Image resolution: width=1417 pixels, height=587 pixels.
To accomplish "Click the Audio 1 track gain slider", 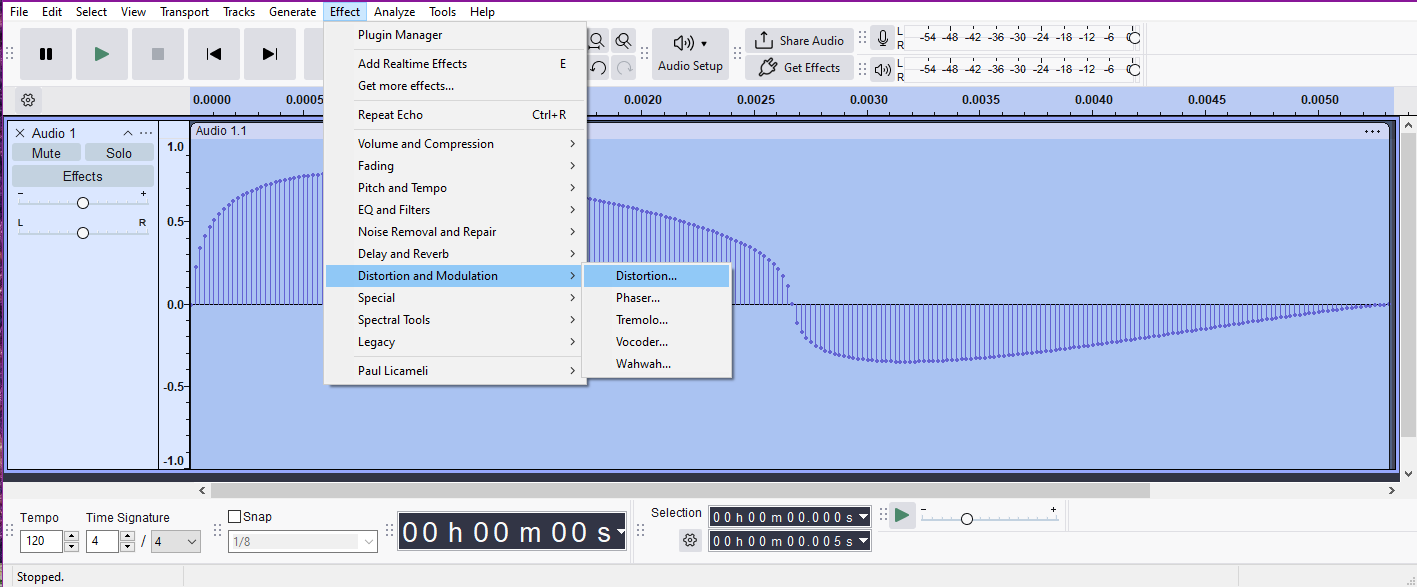I will click(83, 203).
